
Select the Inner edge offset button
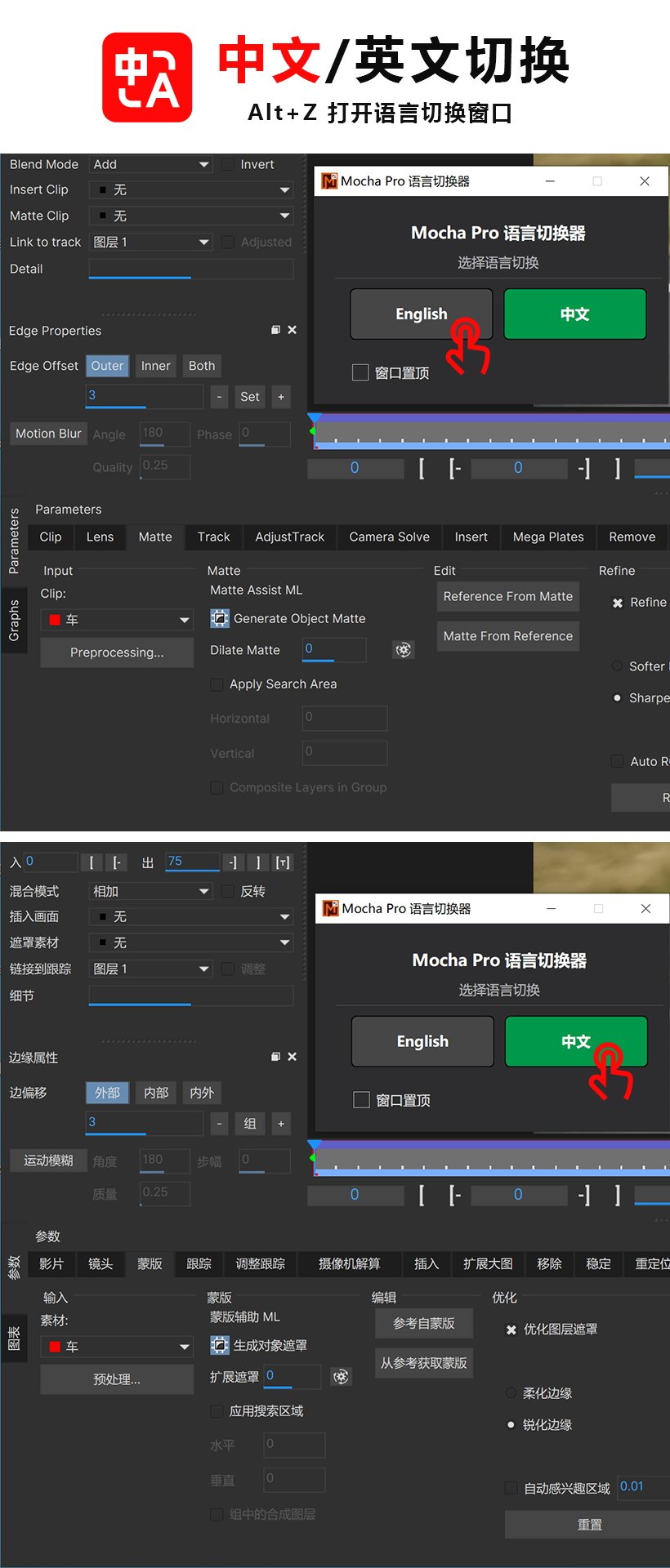coord(155,366)
